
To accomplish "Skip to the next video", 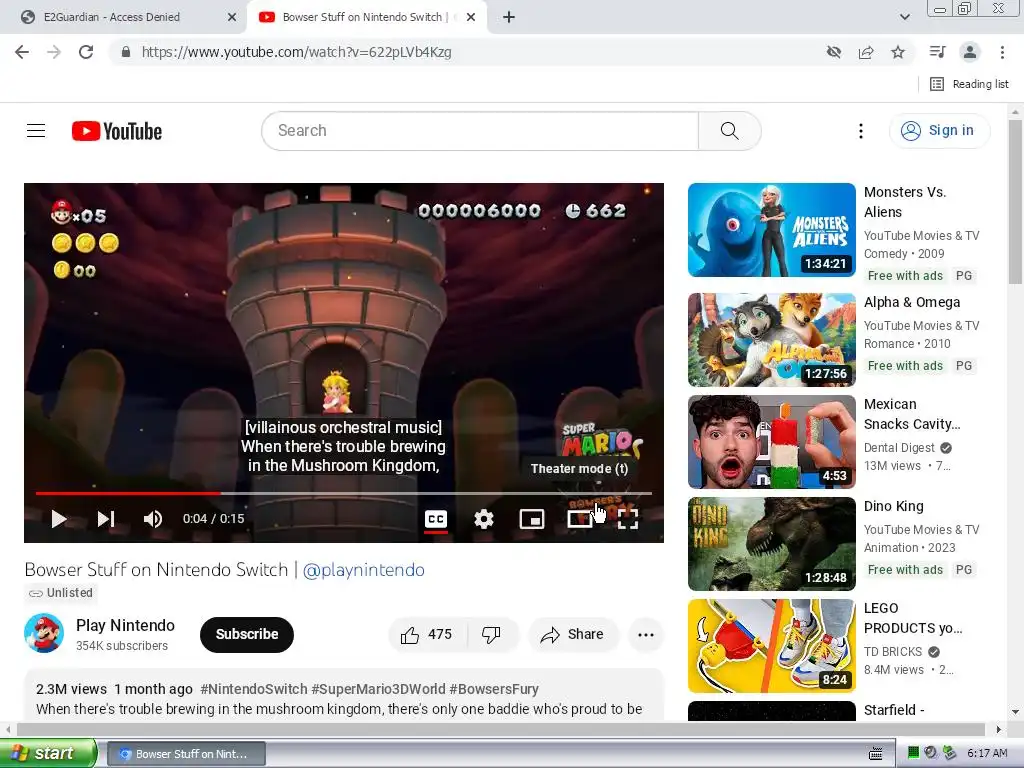I will coord(106,519).
